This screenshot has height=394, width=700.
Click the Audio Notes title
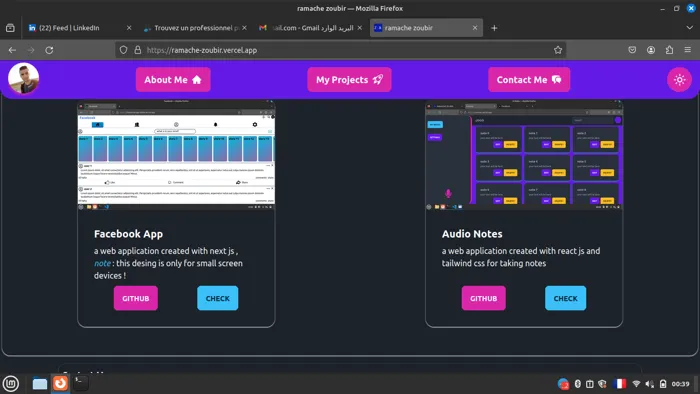pyautogui.click(x=472, y=234)
